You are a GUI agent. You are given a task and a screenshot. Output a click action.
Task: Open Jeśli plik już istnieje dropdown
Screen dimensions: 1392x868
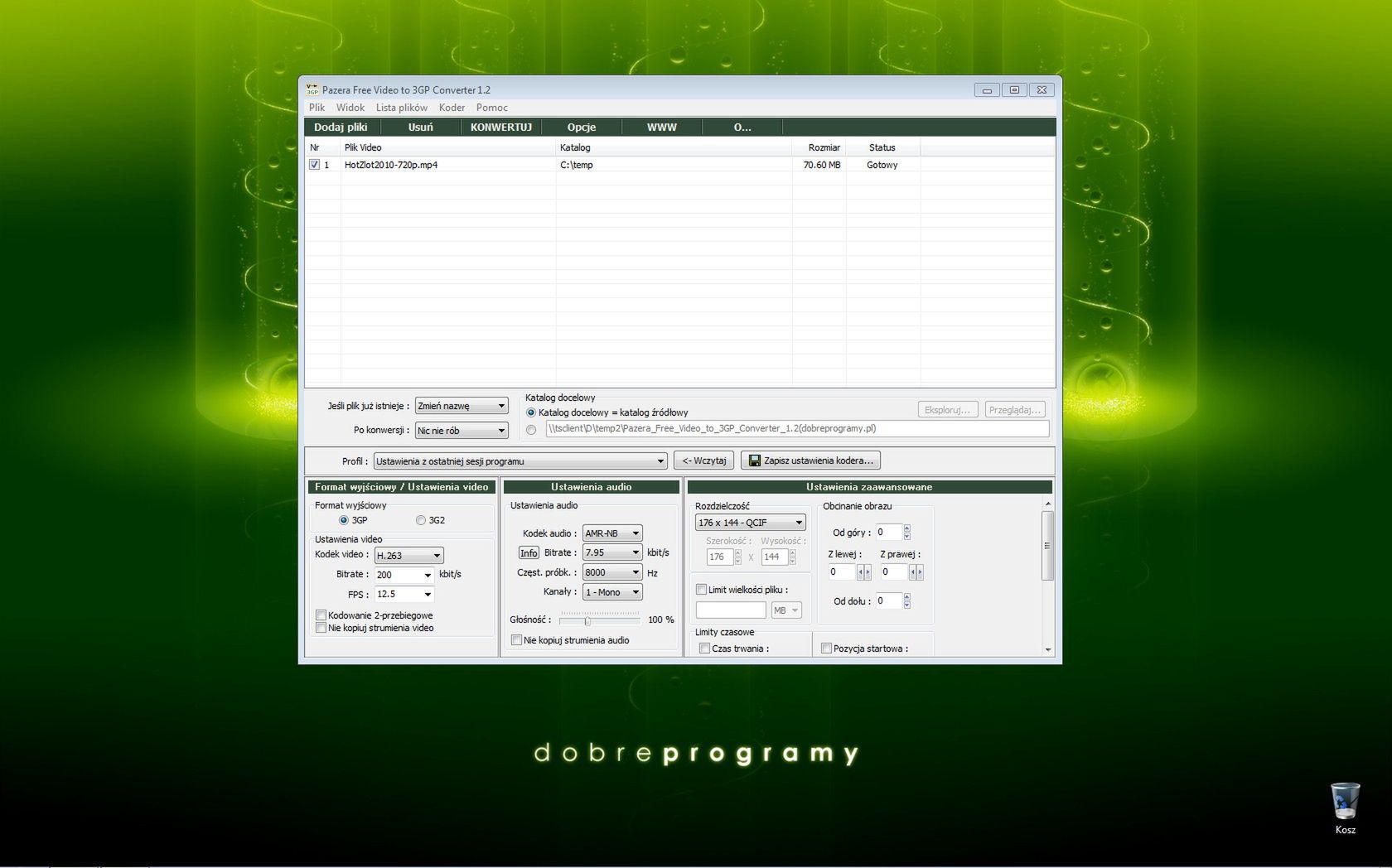[x=462, y=406]
